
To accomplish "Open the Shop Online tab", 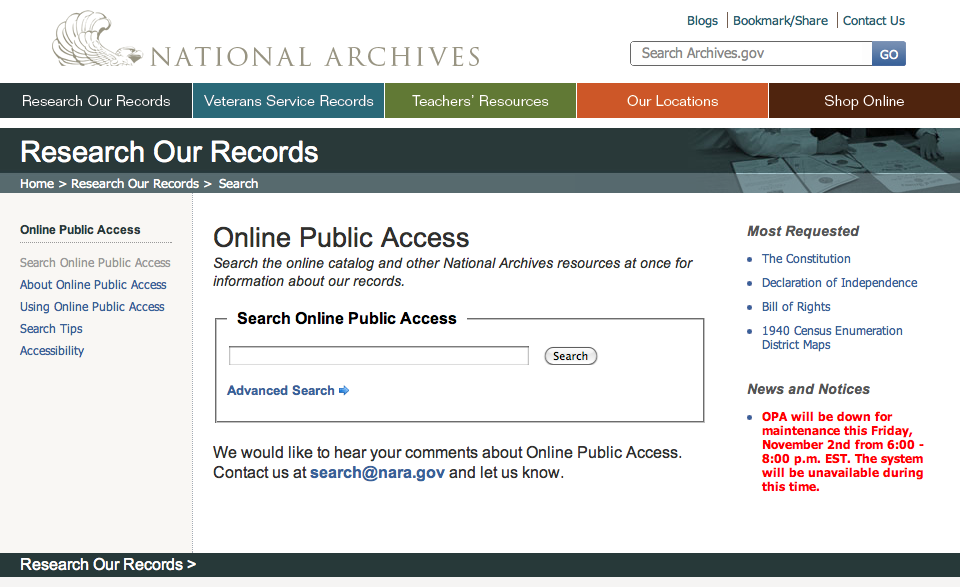I will coord(864,101).
